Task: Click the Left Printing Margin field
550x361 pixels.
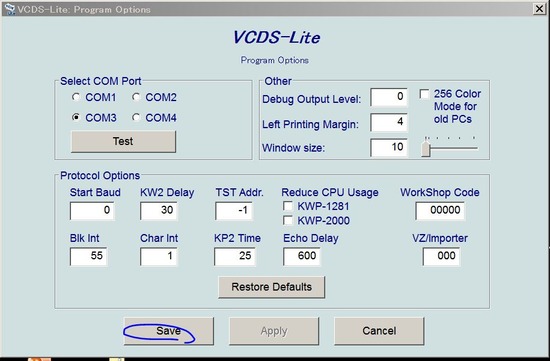Action: (389, 122)
